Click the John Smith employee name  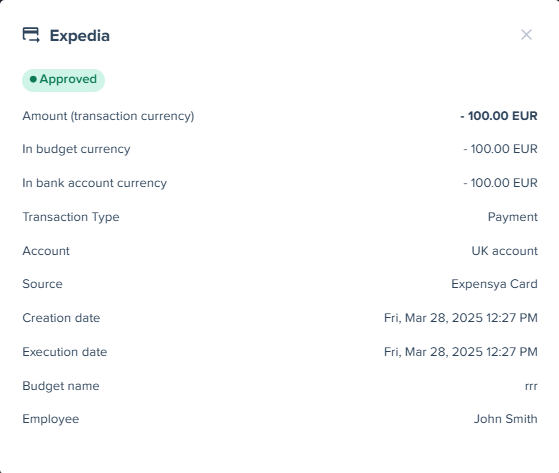(506, 419)
